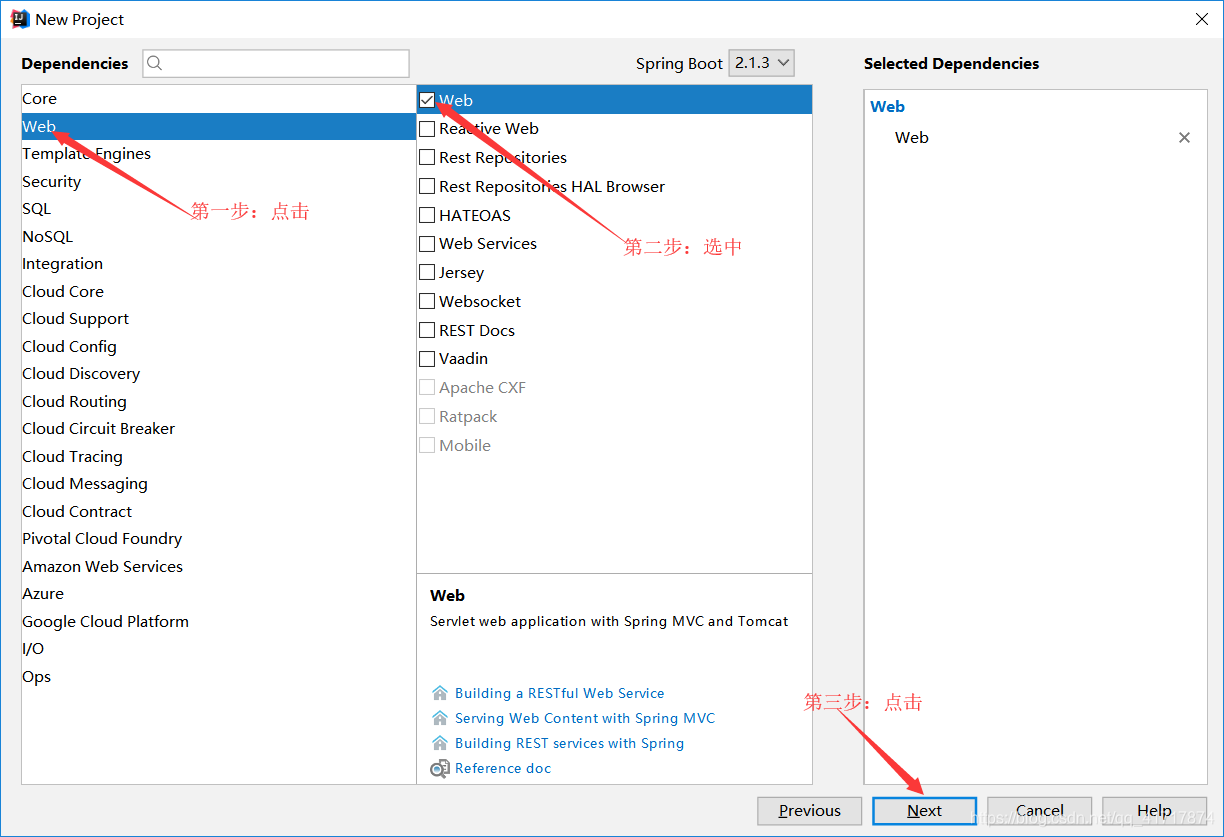Select the Security category
The width and height of the screenshot is (1224, 837).
218,182
